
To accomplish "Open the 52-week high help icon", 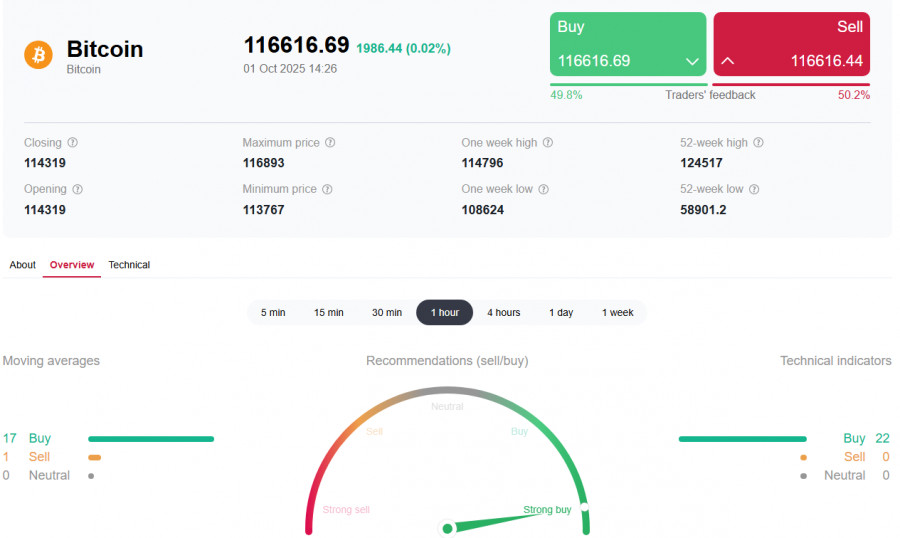I will click(x=758, y=142).
